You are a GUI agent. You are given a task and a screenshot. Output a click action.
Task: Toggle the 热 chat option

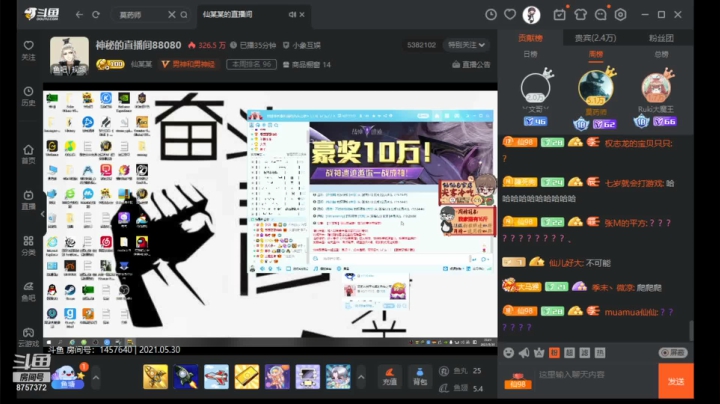click(x=600, y=353)
